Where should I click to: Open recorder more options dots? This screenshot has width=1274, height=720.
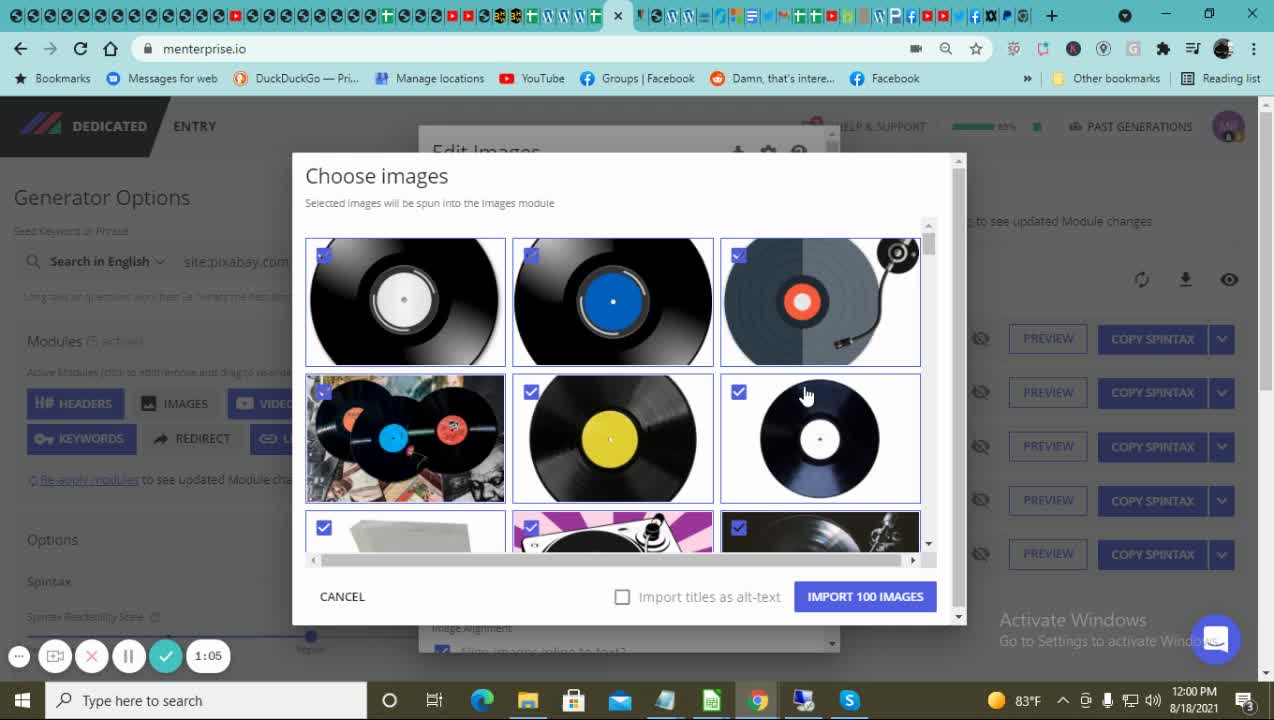point(19,656)
